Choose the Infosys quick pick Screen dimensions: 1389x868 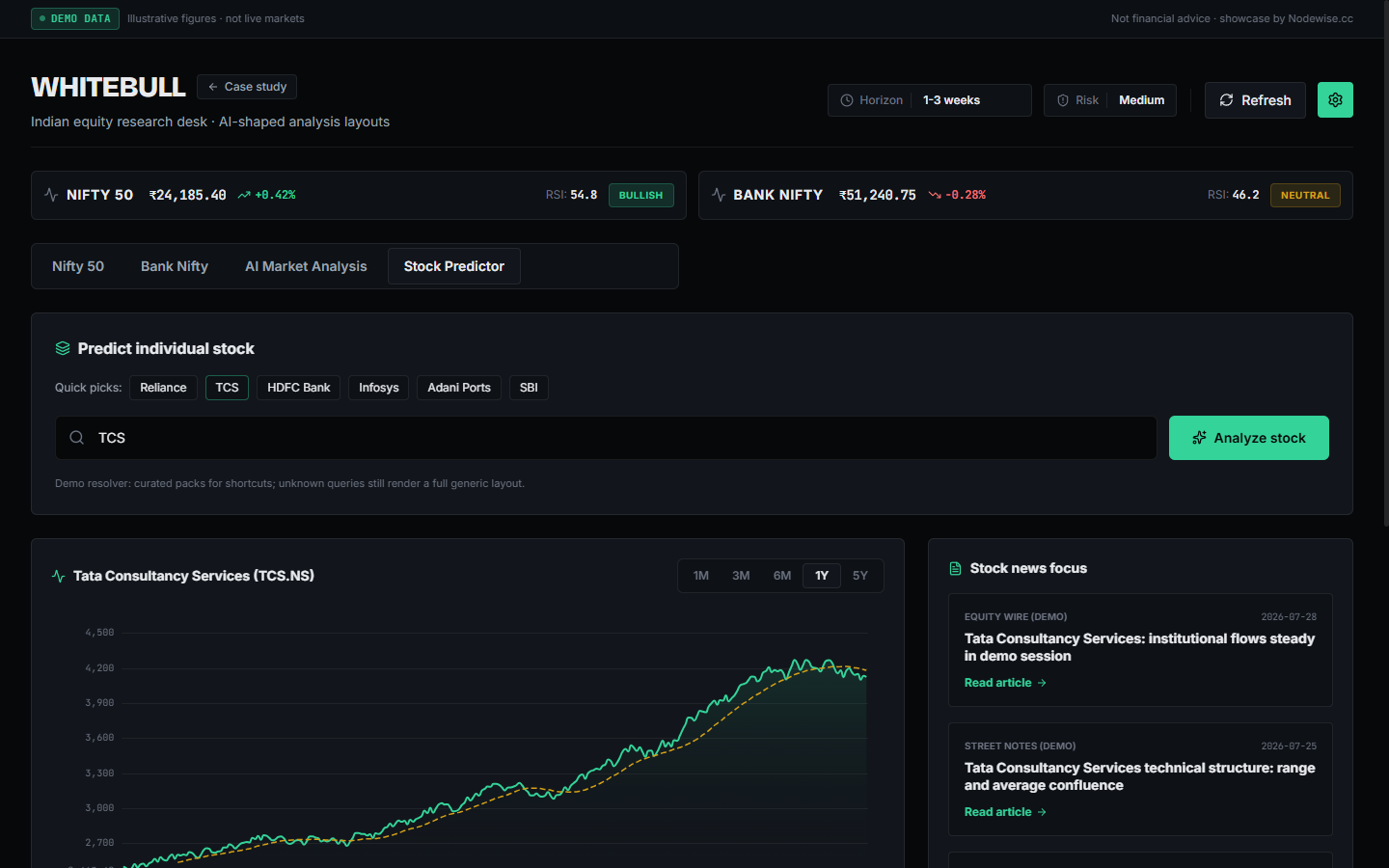tap(379, 388)
